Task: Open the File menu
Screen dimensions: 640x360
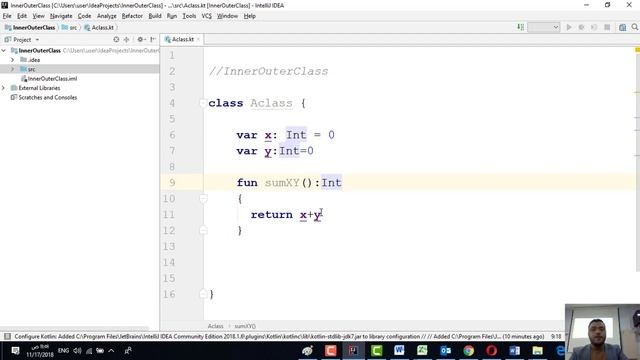Action: 7,16
